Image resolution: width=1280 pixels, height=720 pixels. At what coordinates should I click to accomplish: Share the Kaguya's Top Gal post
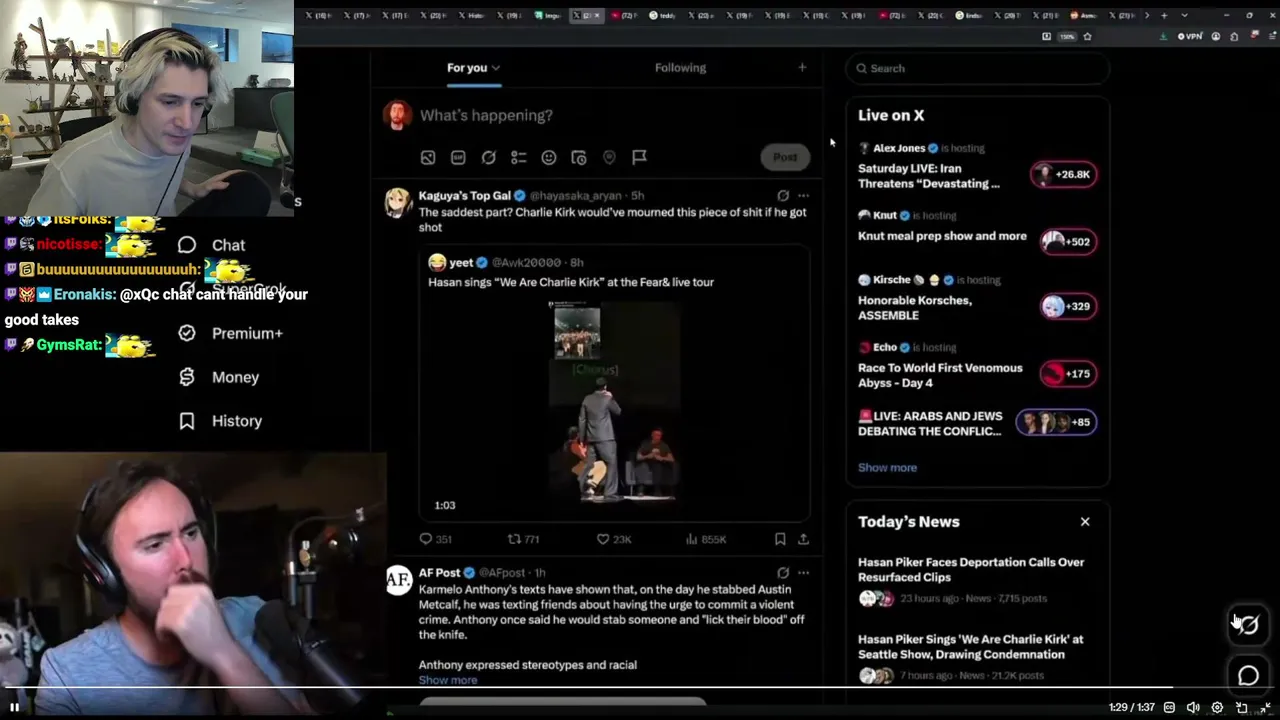[x=803, y=539]
